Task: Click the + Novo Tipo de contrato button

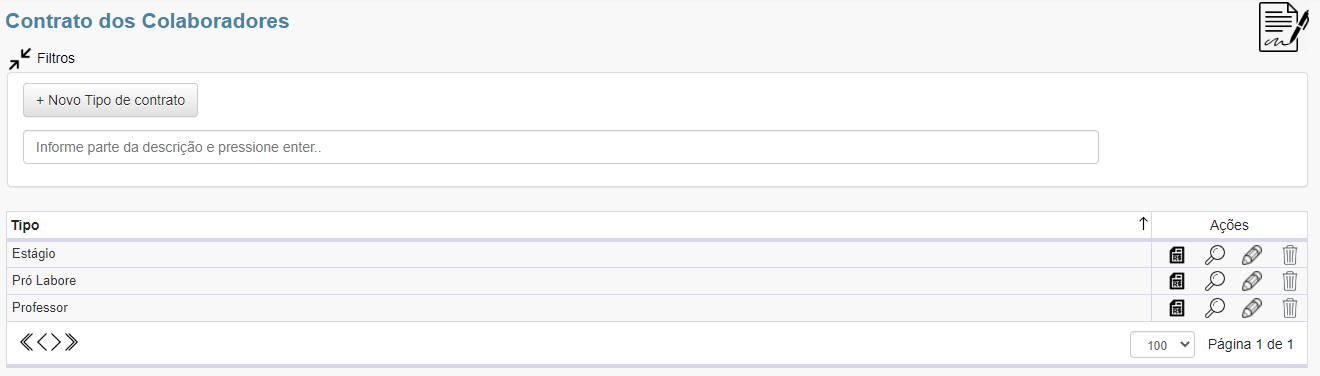Action: [x=111, y=101]
